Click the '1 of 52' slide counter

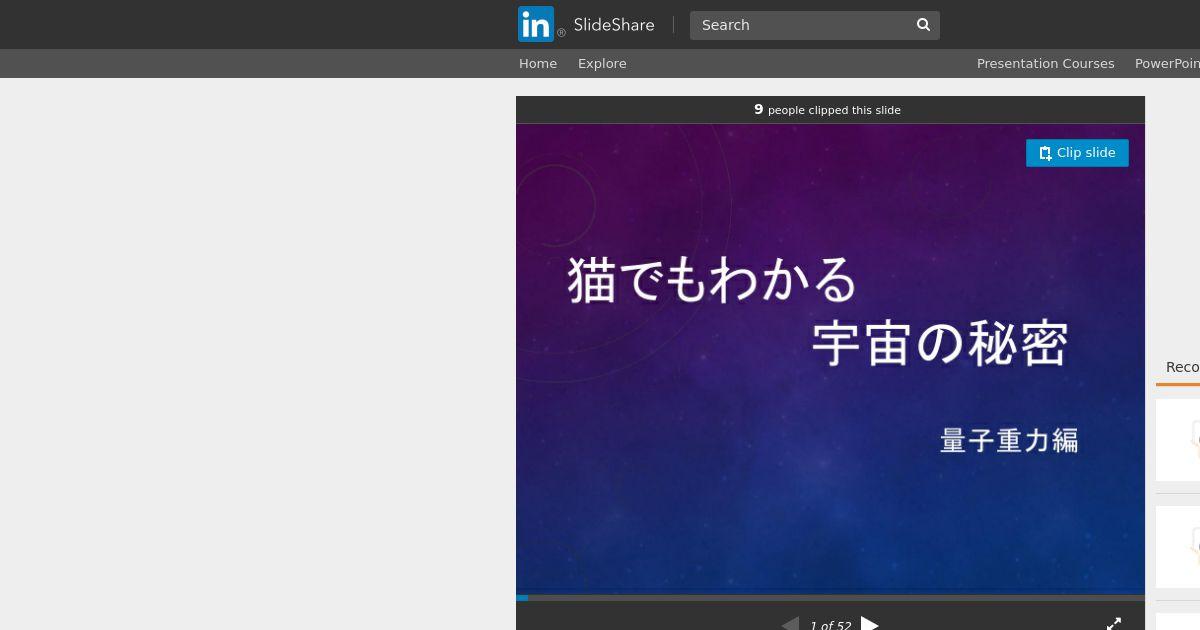830,625
